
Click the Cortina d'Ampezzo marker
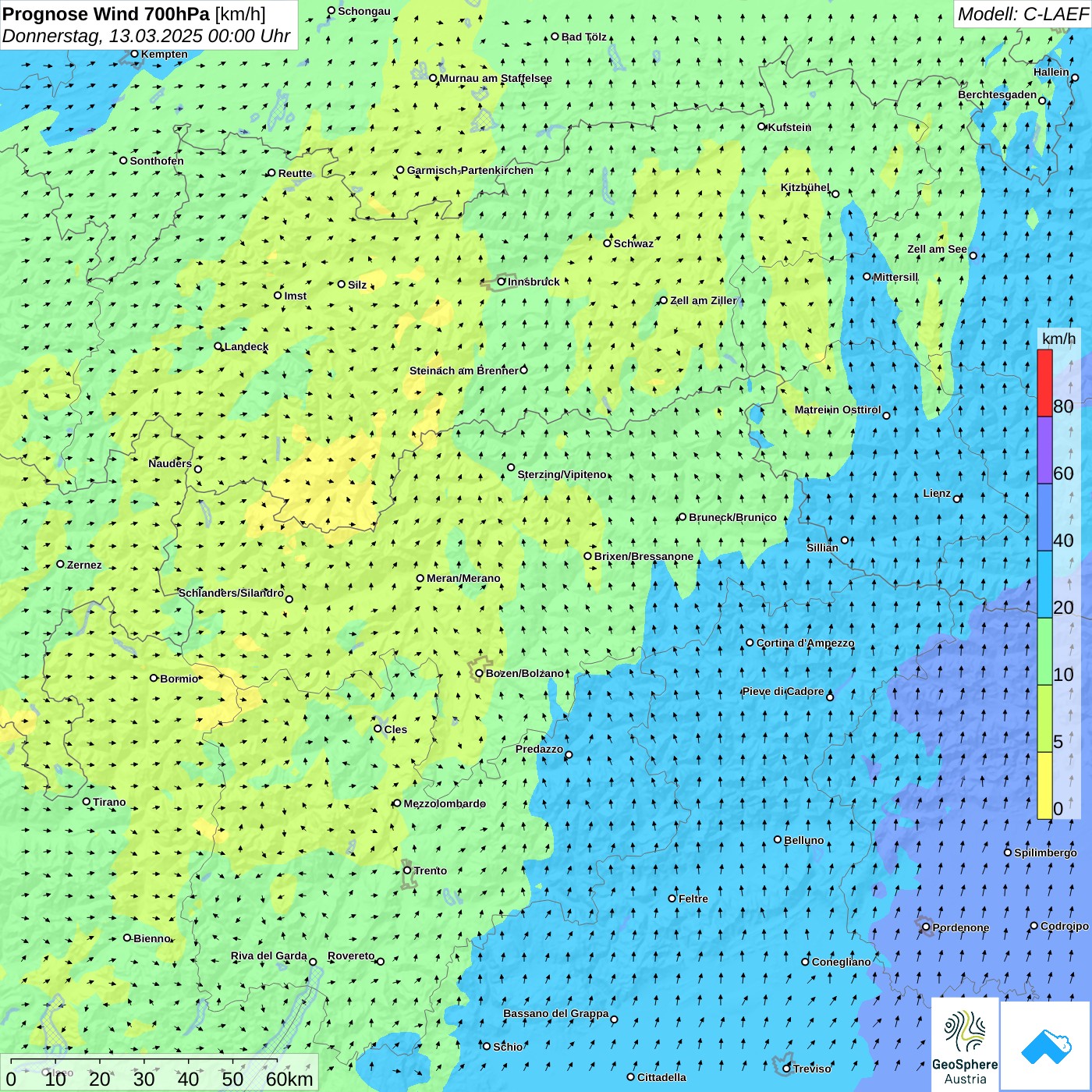pos(750,643)
